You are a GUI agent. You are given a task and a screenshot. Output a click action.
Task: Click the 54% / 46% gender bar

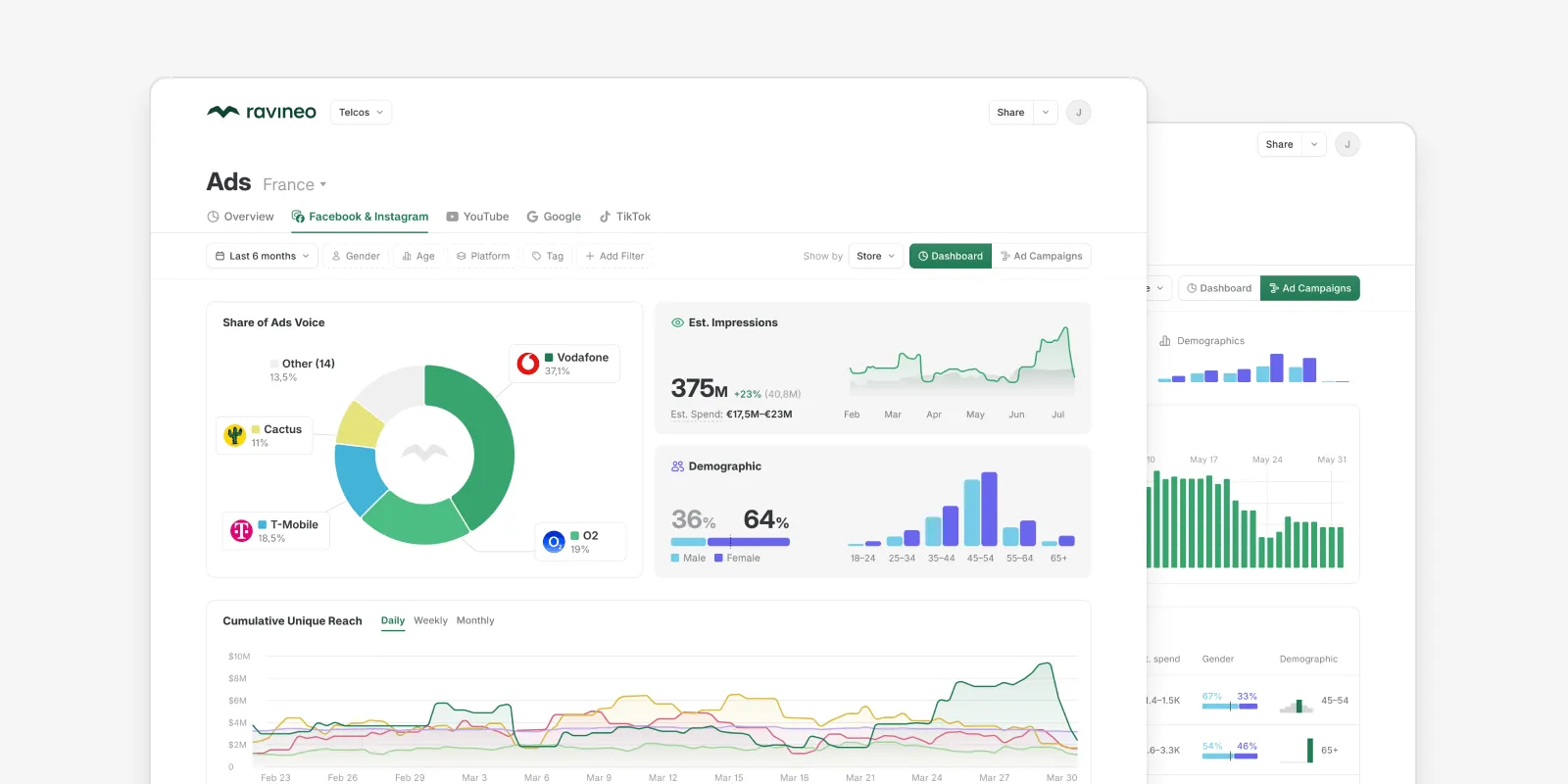[x=1230, y=756]
